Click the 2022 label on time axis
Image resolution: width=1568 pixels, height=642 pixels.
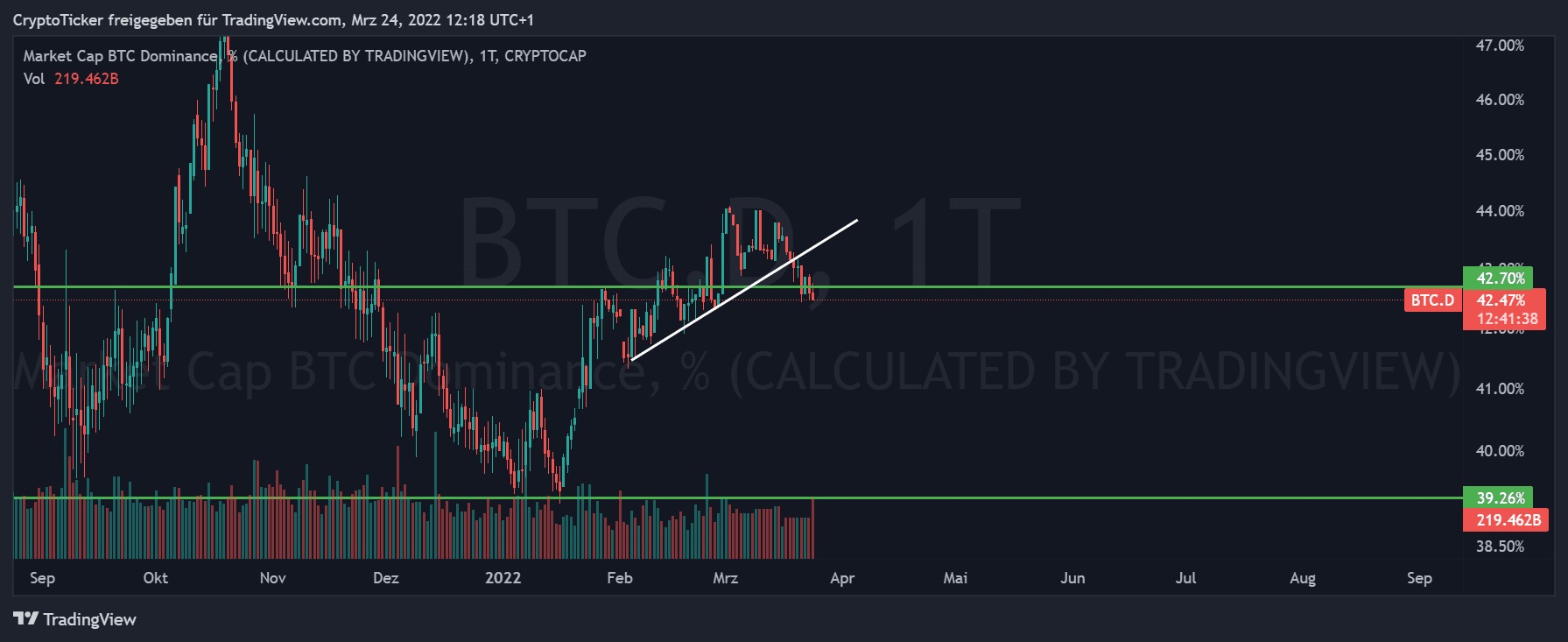coord(503,578)
